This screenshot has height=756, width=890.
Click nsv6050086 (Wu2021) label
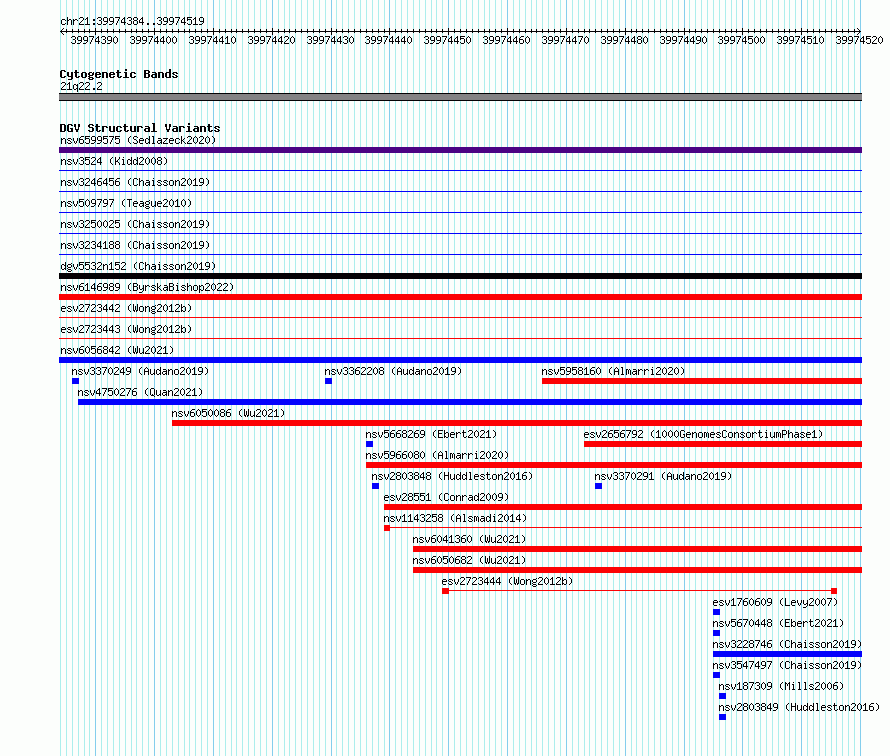click(228, 413)
